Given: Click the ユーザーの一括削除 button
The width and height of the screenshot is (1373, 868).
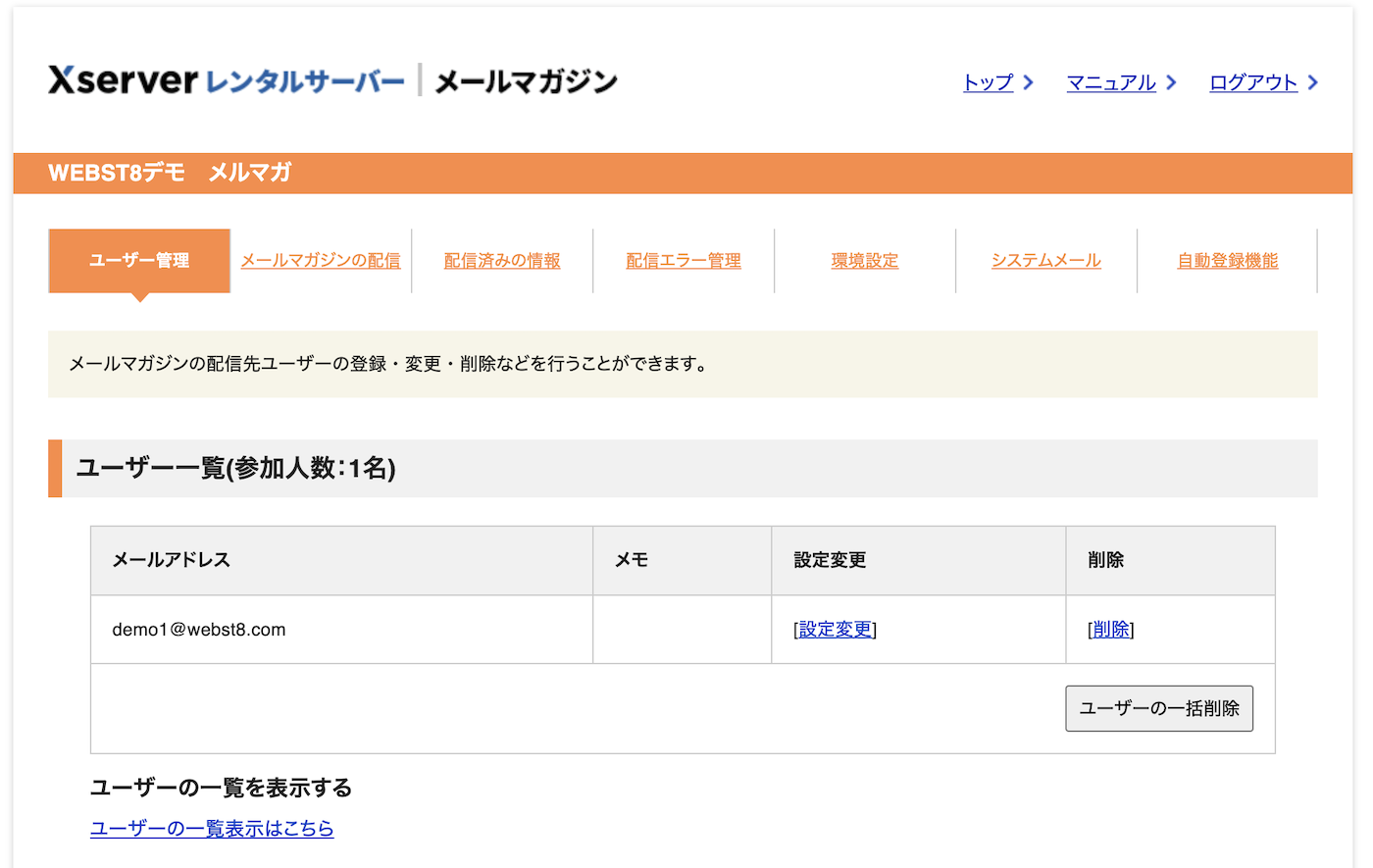Looking at the screenshot, I should pyautogui.click(x=1159, y=708).
